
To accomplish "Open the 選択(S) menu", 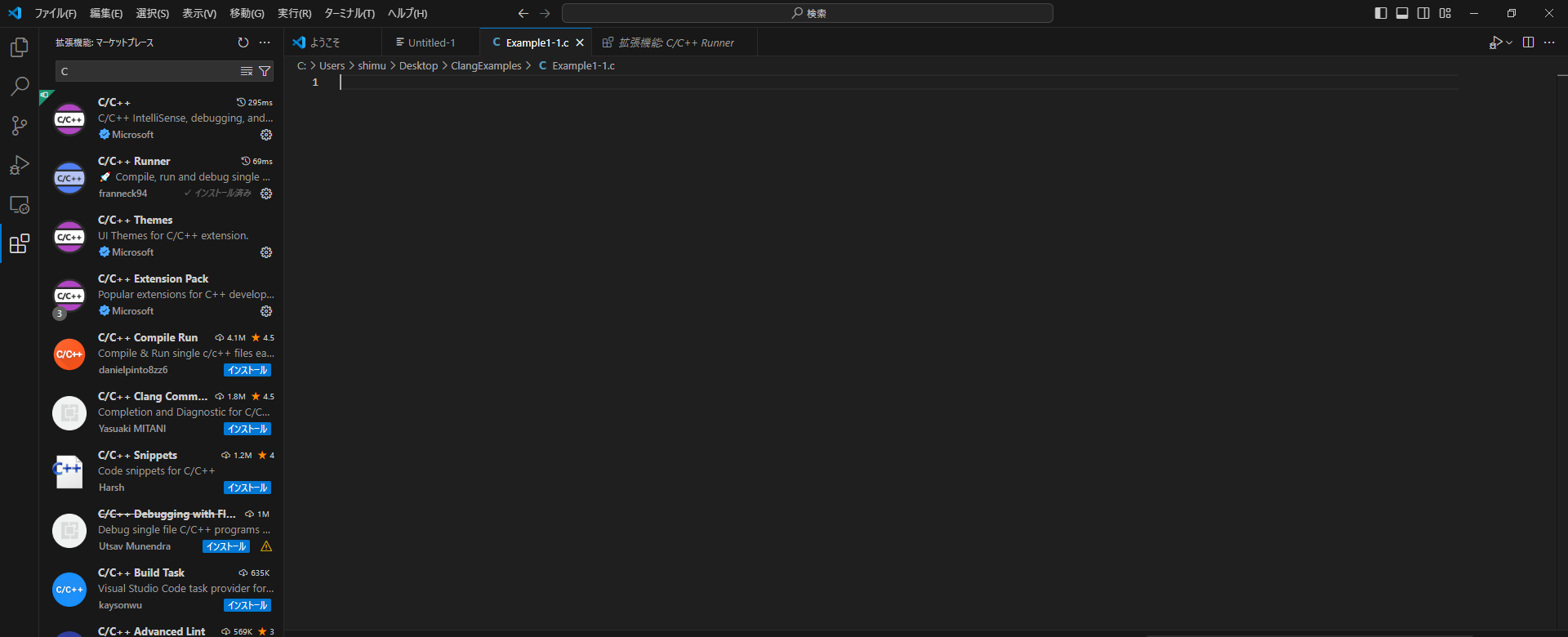I will coord(153,13).
